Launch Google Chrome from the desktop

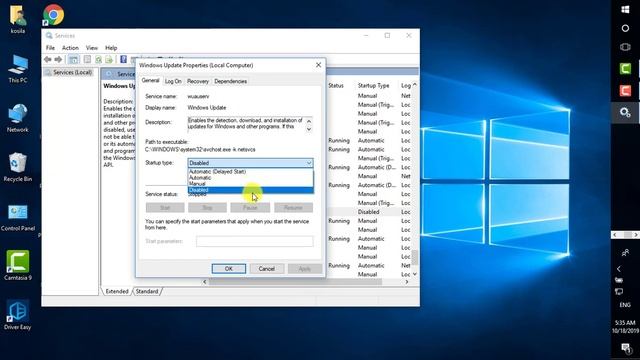tap(53, 15)
